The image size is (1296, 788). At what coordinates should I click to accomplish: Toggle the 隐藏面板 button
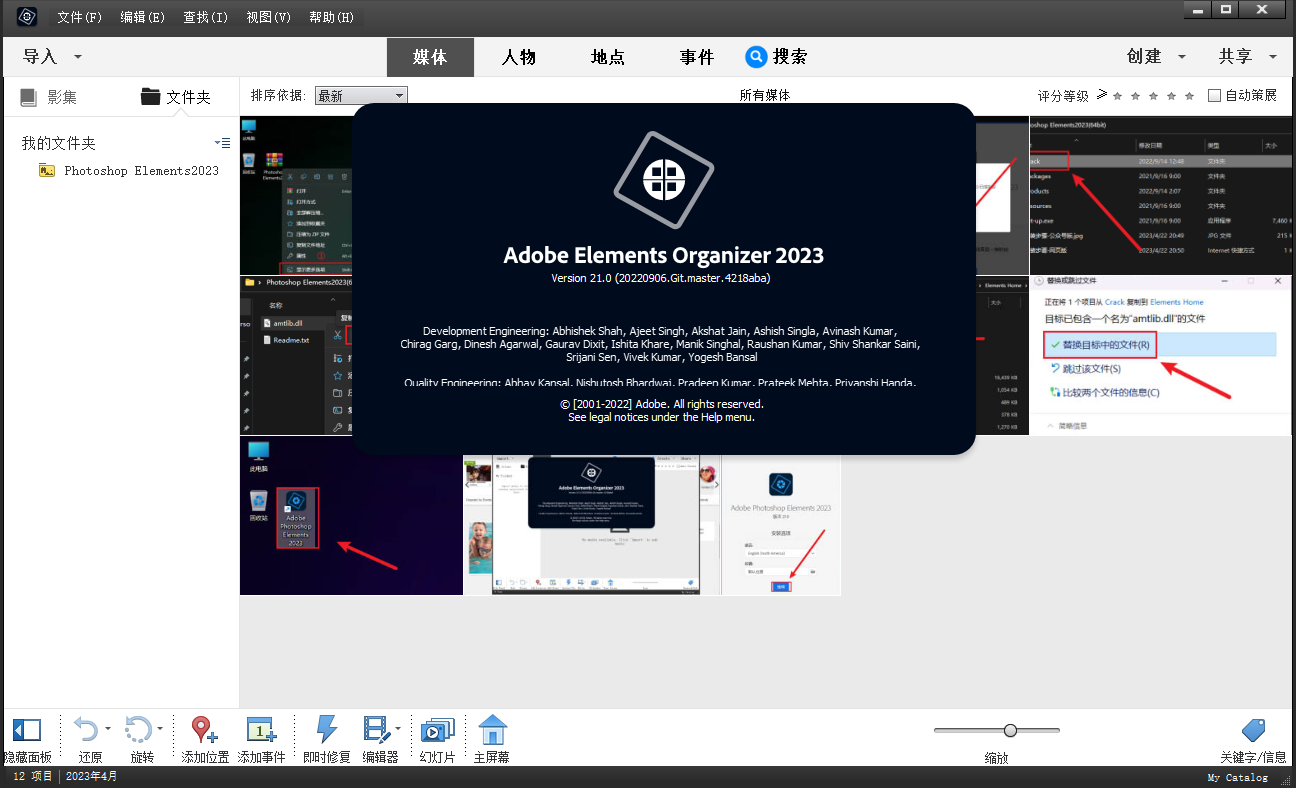26,740
